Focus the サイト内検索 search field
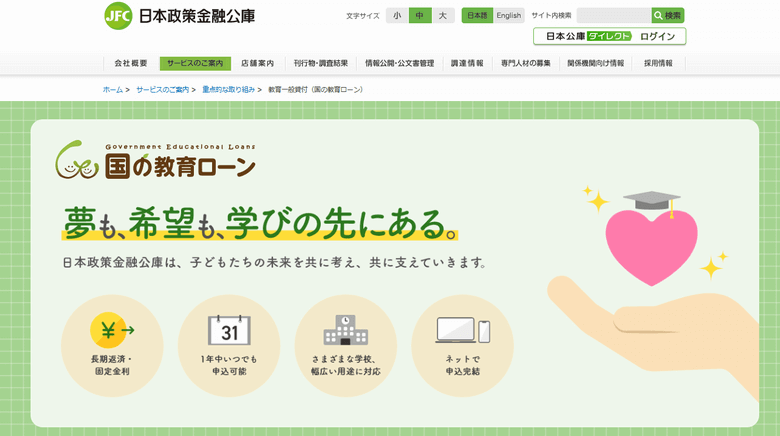780x436 pixels. [614, 15]
